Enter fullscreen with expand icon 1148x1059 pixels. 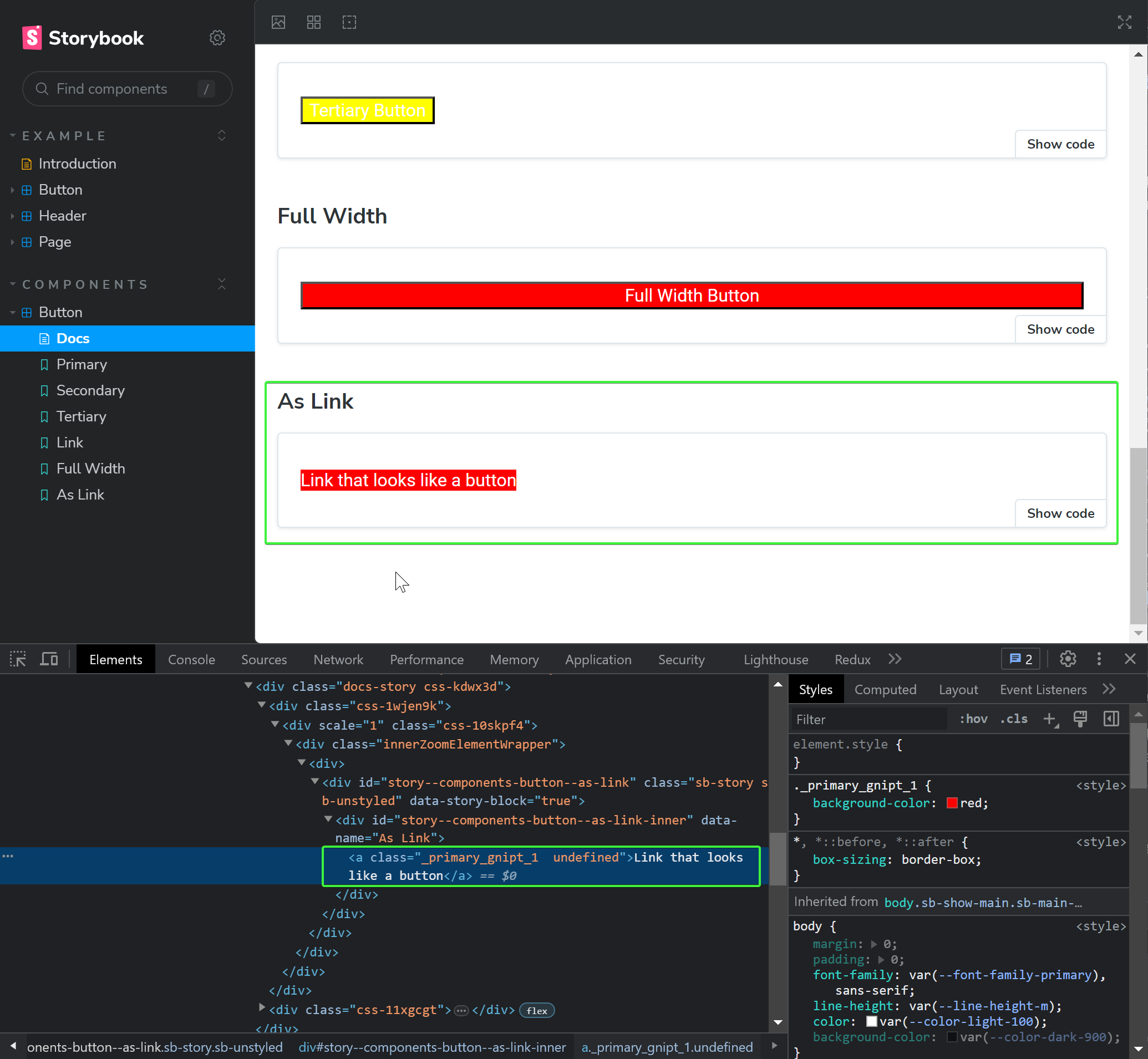[1124, 22]
